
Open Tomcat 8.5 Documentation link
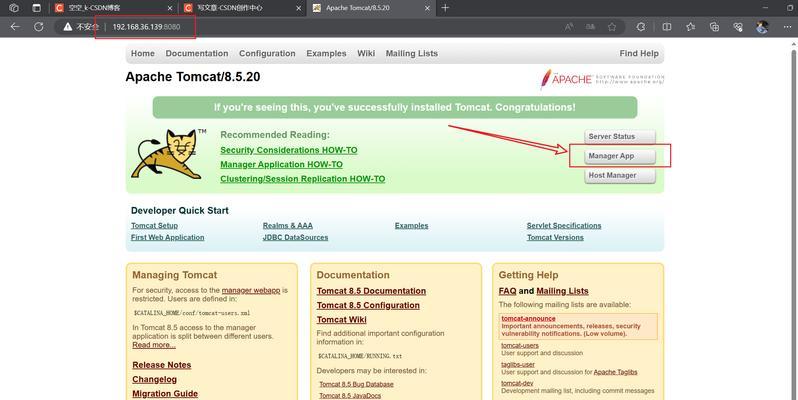tap(372, 291)
